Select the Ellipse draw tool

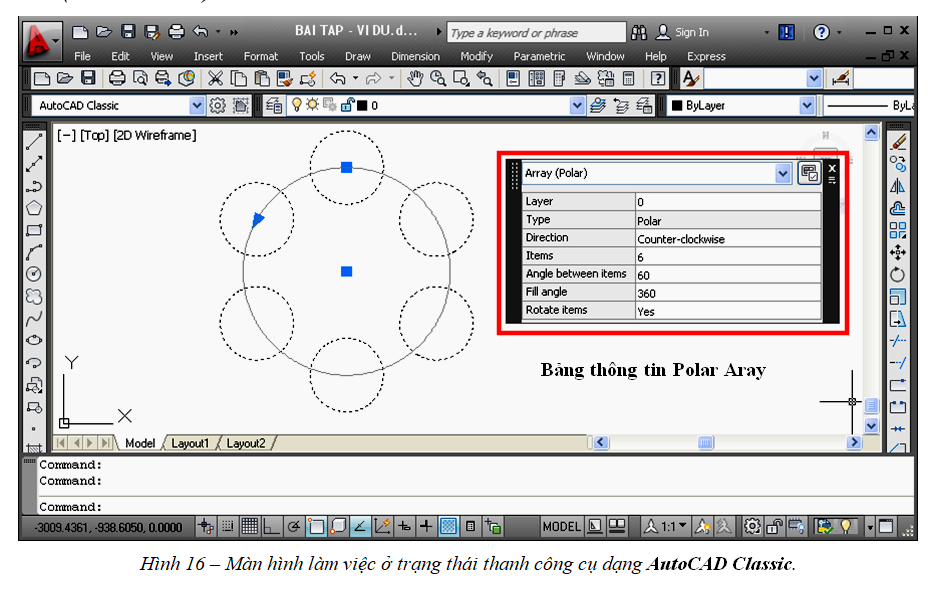[x=34, y=340]
